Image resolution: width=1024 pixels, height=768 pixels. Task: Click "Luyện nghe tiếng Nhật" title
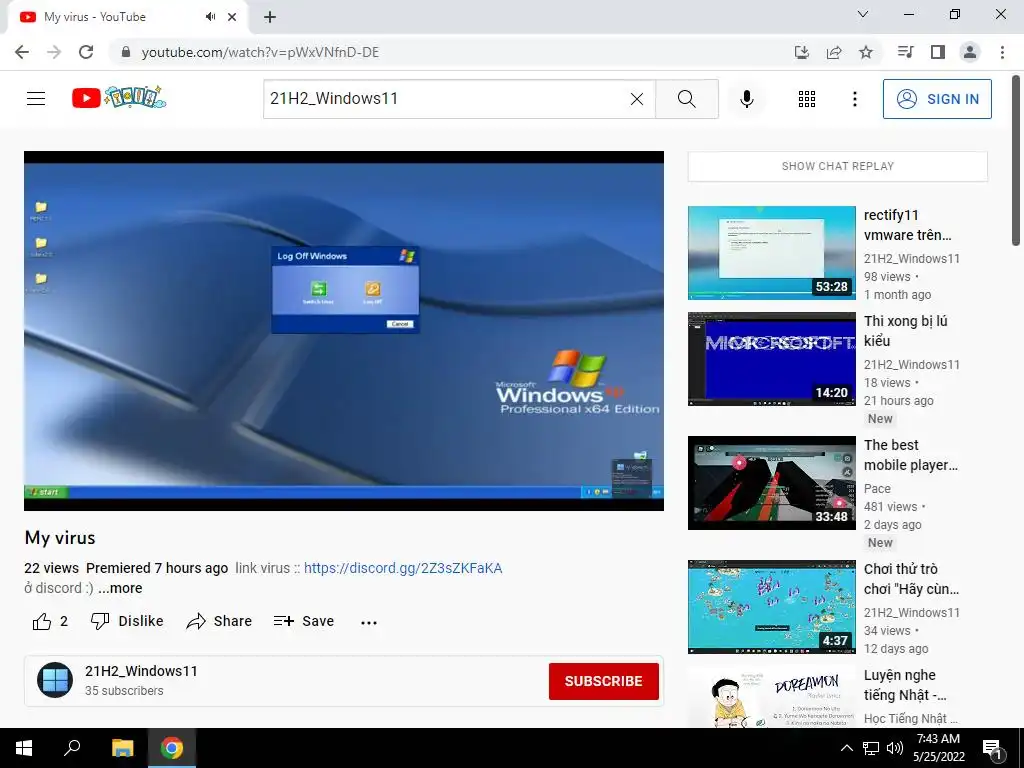[x=905, y=685]
